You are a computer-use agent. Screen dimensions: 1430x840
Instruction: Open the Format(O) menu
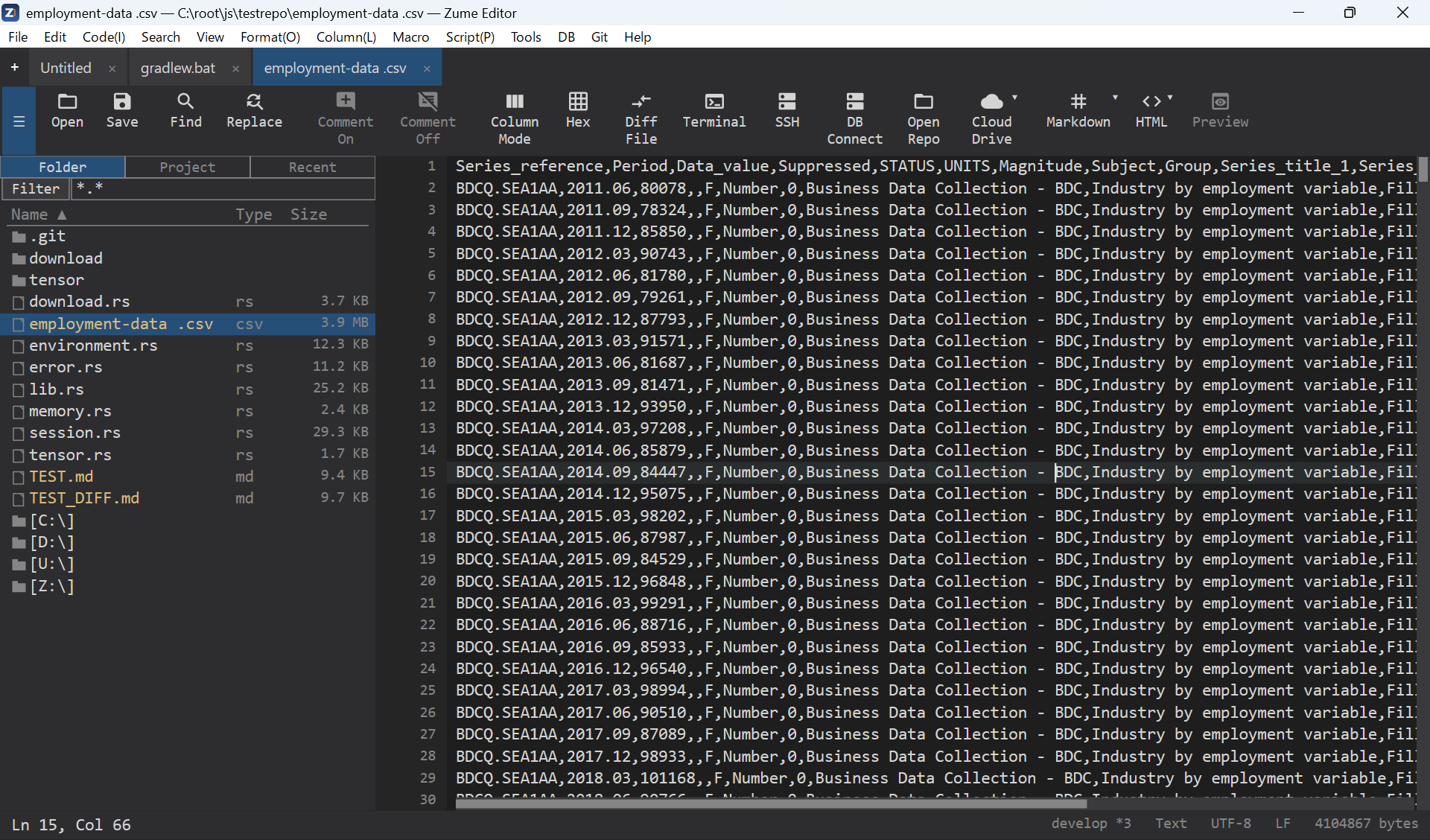tap(270, 36)
